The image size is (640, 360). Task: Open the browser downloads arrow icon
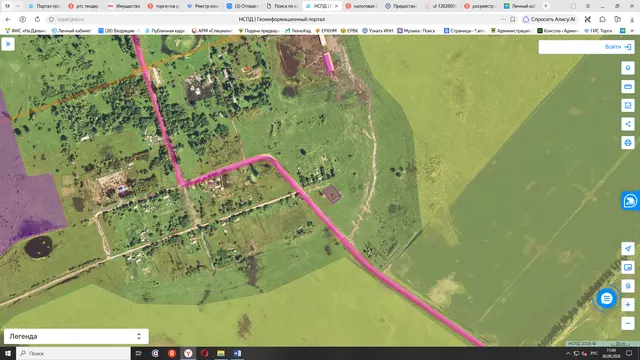tap(632, 19)
